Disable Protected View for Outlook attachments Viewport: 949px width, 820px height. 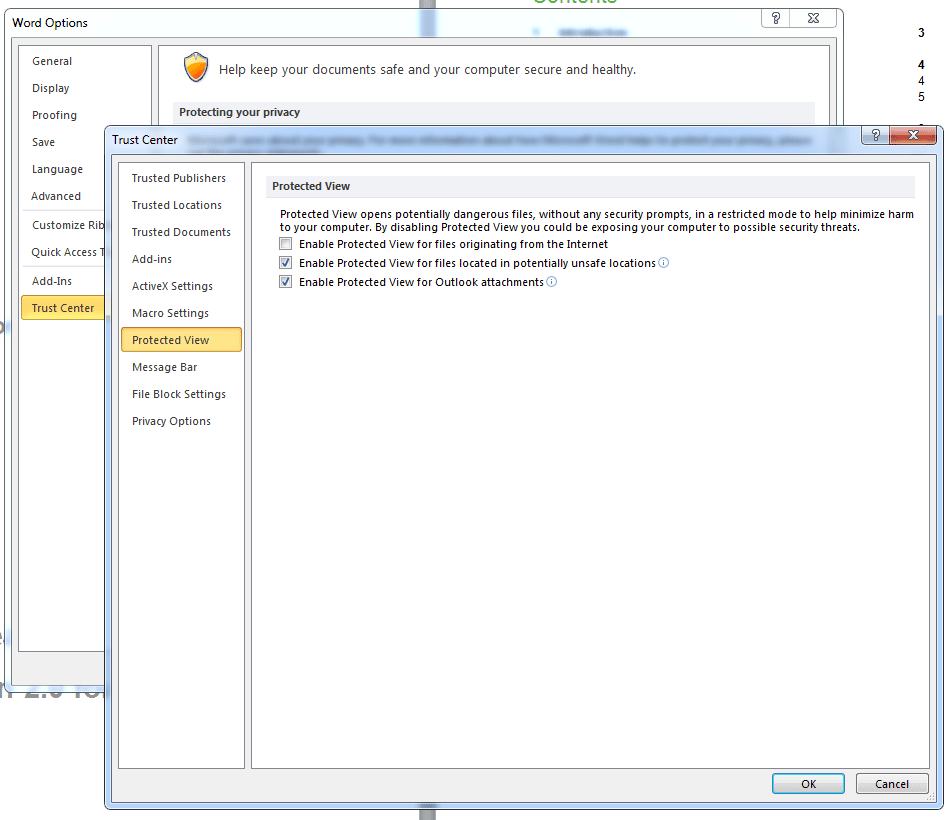[x=286, y=282]
